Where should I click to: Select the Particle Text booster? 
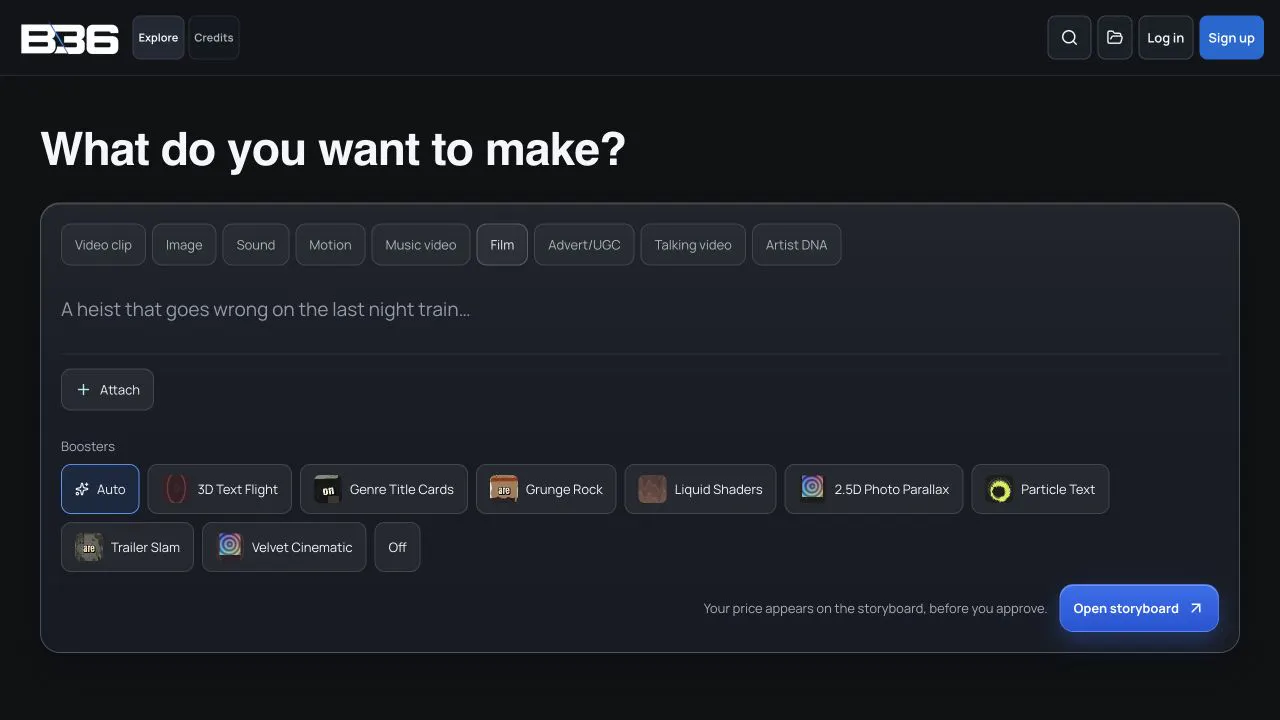pos(1040,489)
